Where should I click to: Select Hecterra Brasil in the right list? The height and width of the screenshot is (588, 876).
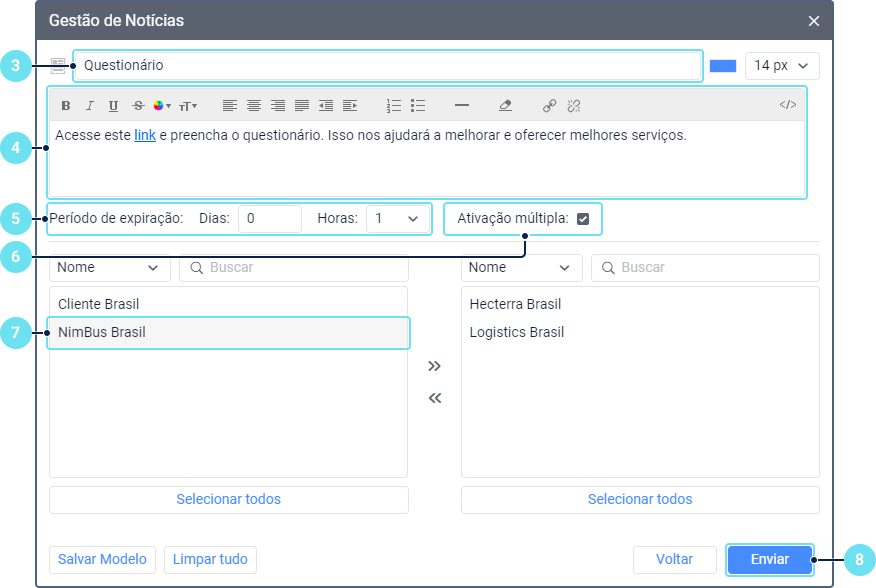coord(515,304)
